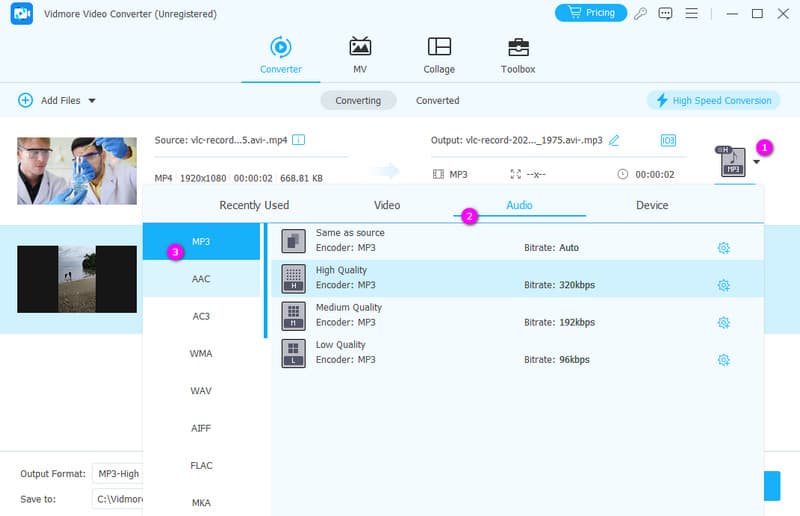Open the Toolbox section
Screen dimensions: 800x516
coord(518,55)
